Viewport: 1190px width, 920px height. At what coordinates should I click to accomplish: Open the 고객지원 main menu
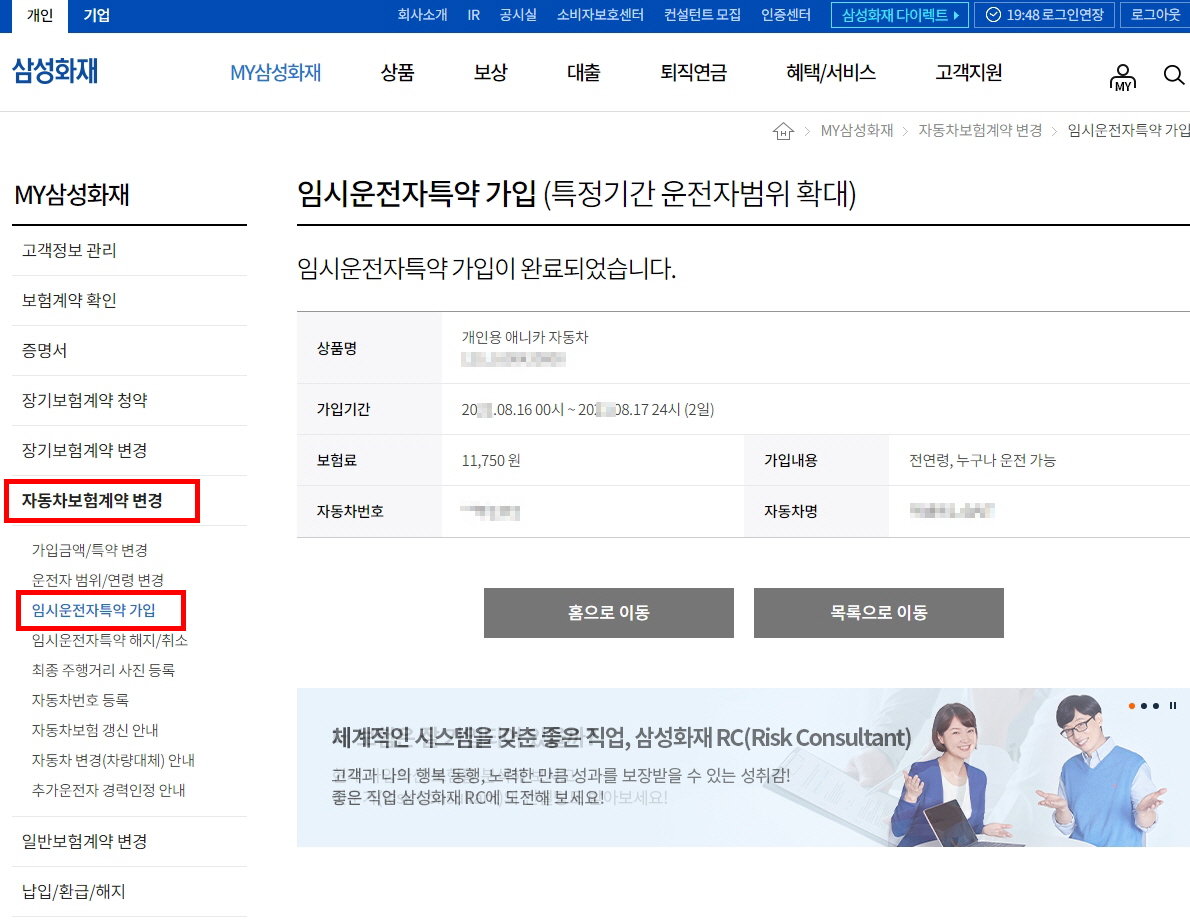tap(969, 73)
